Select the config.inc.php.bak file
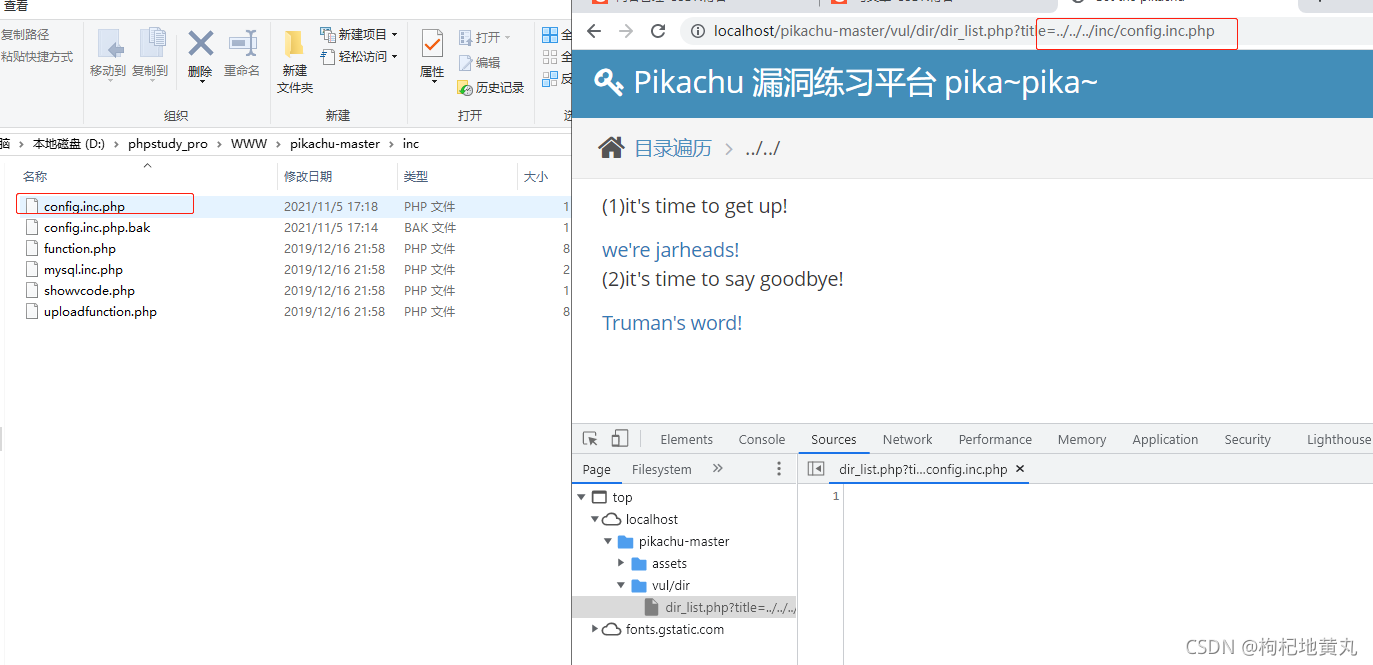 [x=97, y=228]
